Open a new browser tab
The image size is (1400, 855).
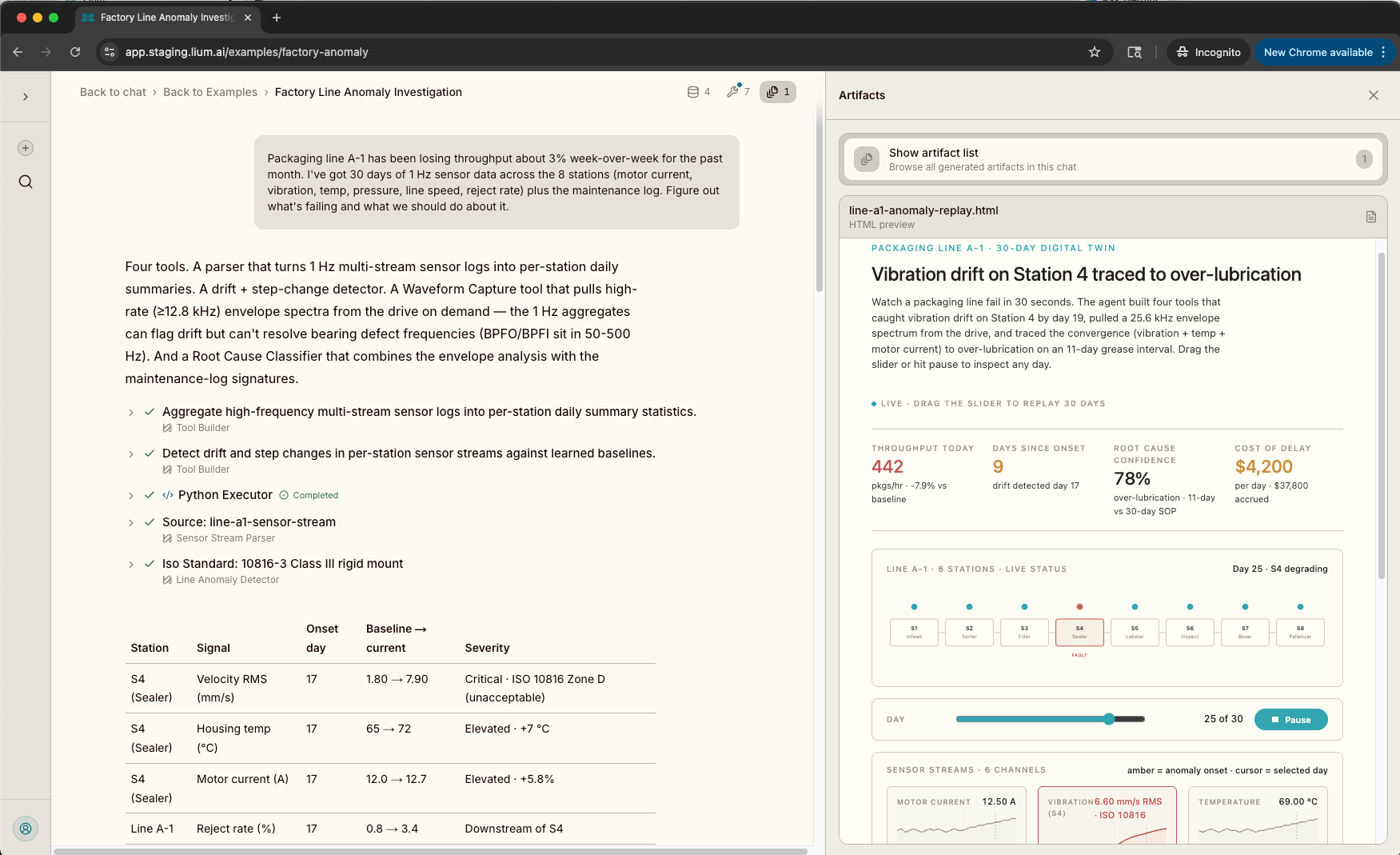(277, 18)
